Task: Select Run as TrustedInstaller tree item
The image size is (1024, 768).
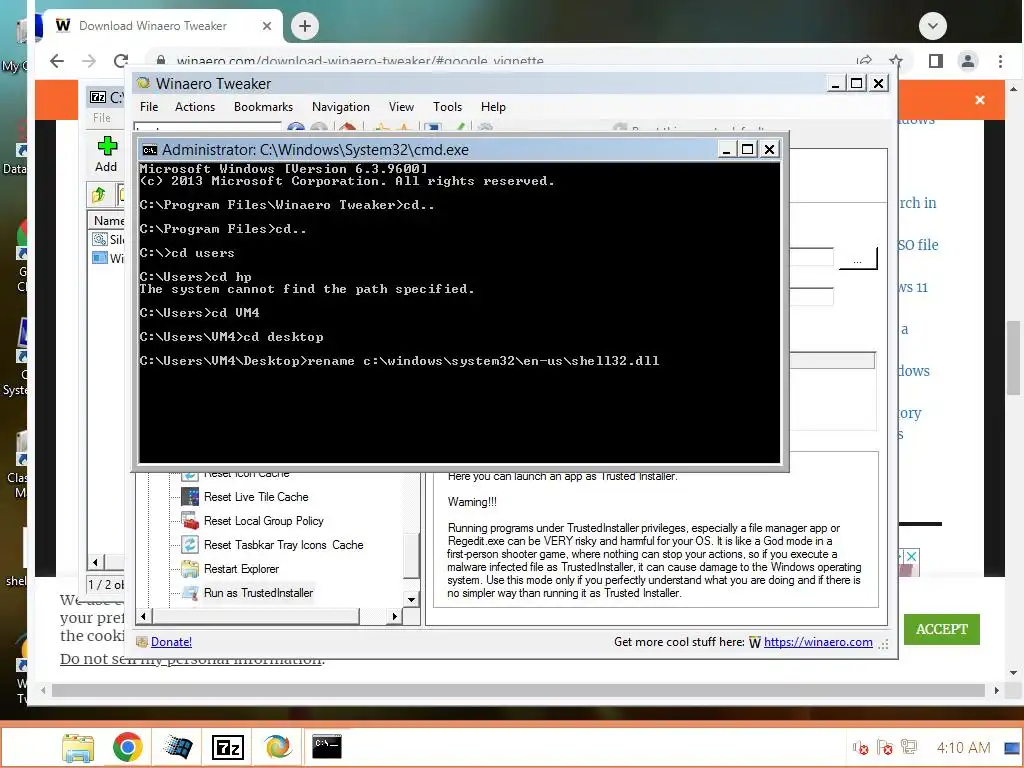Action: [x=258, y=593]
